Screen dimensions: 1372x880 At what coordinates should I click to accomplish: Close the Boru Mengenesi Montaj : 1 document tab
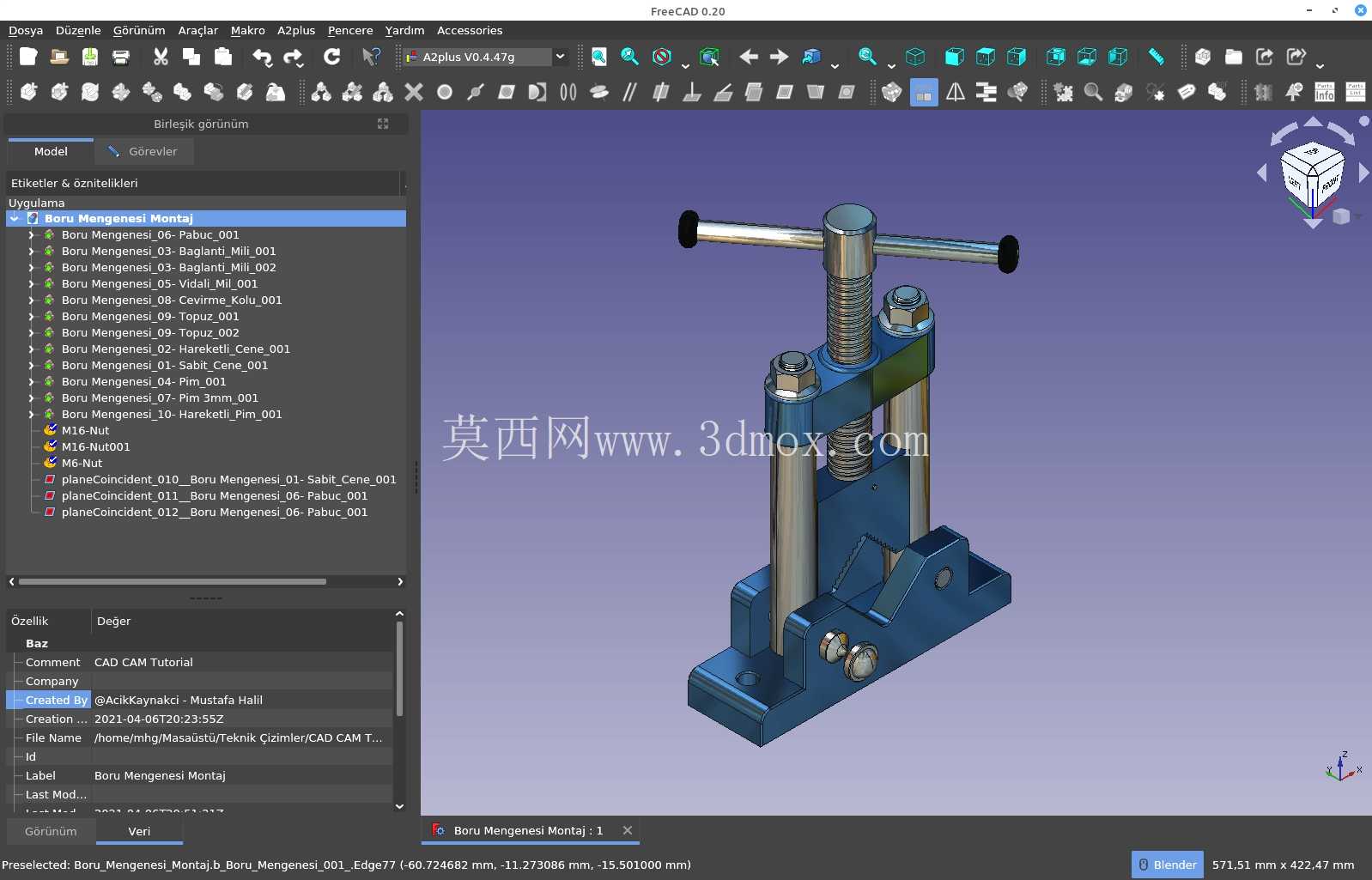(x=628, y=830)
